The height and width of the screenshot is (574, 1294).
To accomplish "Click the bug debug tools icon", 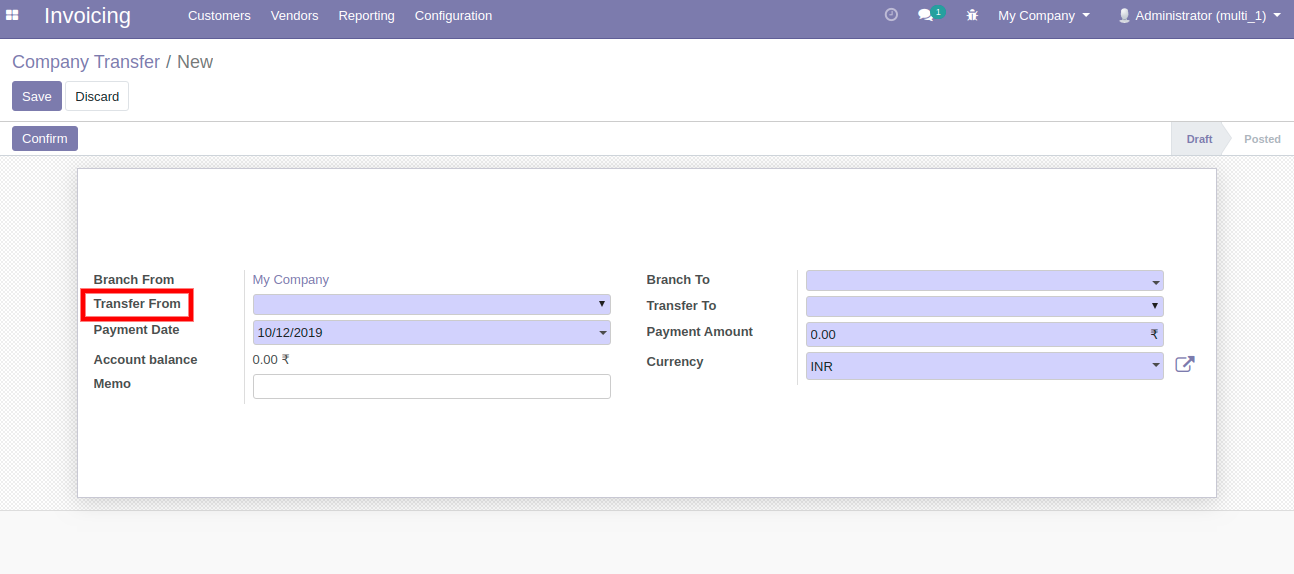I will (972, 16).
